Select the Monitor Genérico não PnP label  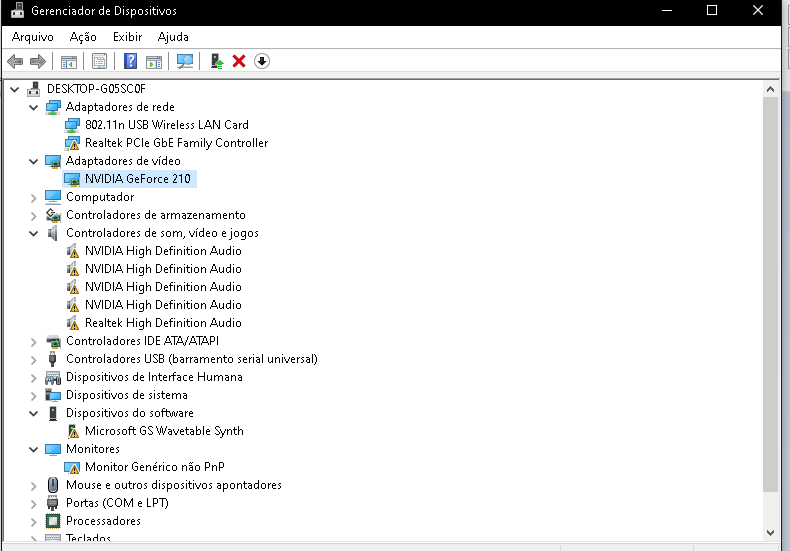coord(155,467)
